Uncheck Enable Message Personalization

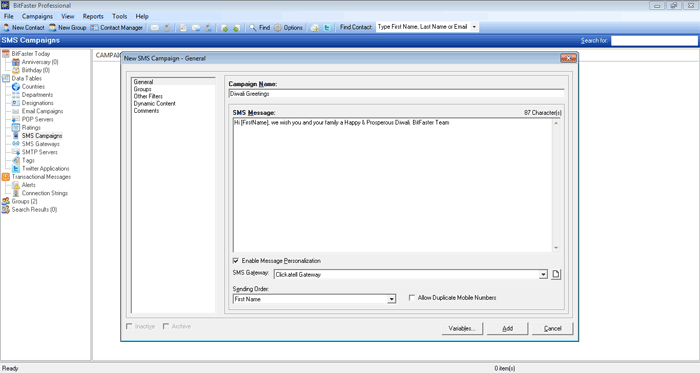point(236,261)
